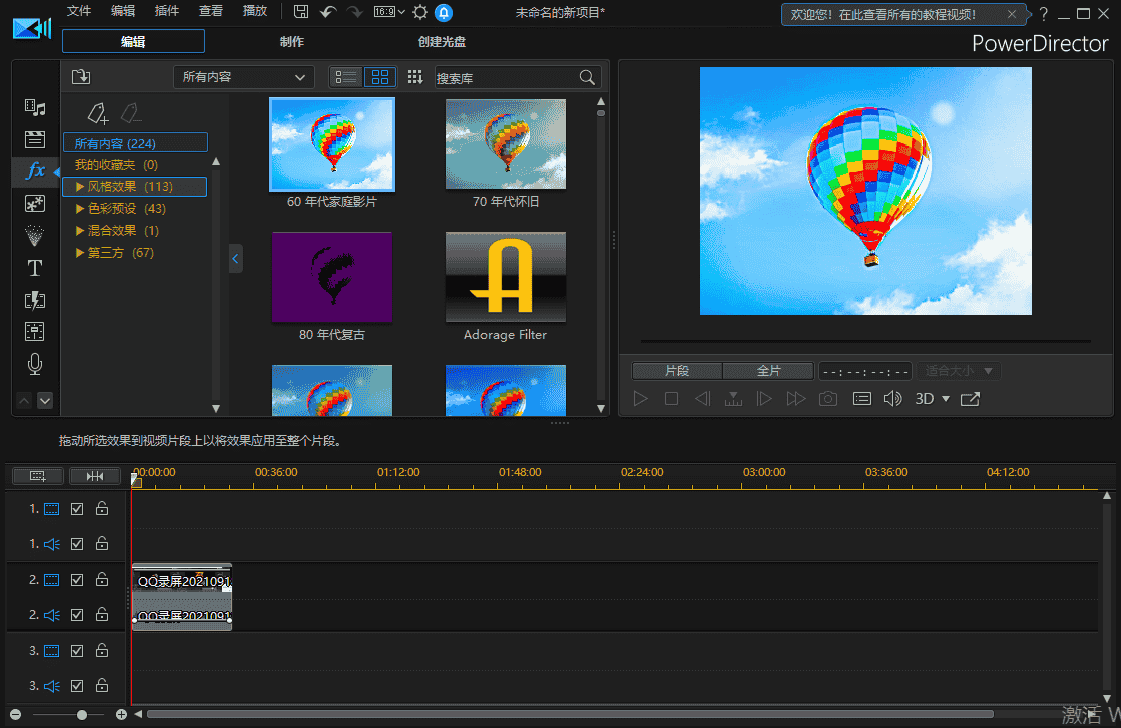Open the Voice-Over Recording microphone icon
Image resolution: width=1121 pixels, height=728 pixels.
point(35,364)
